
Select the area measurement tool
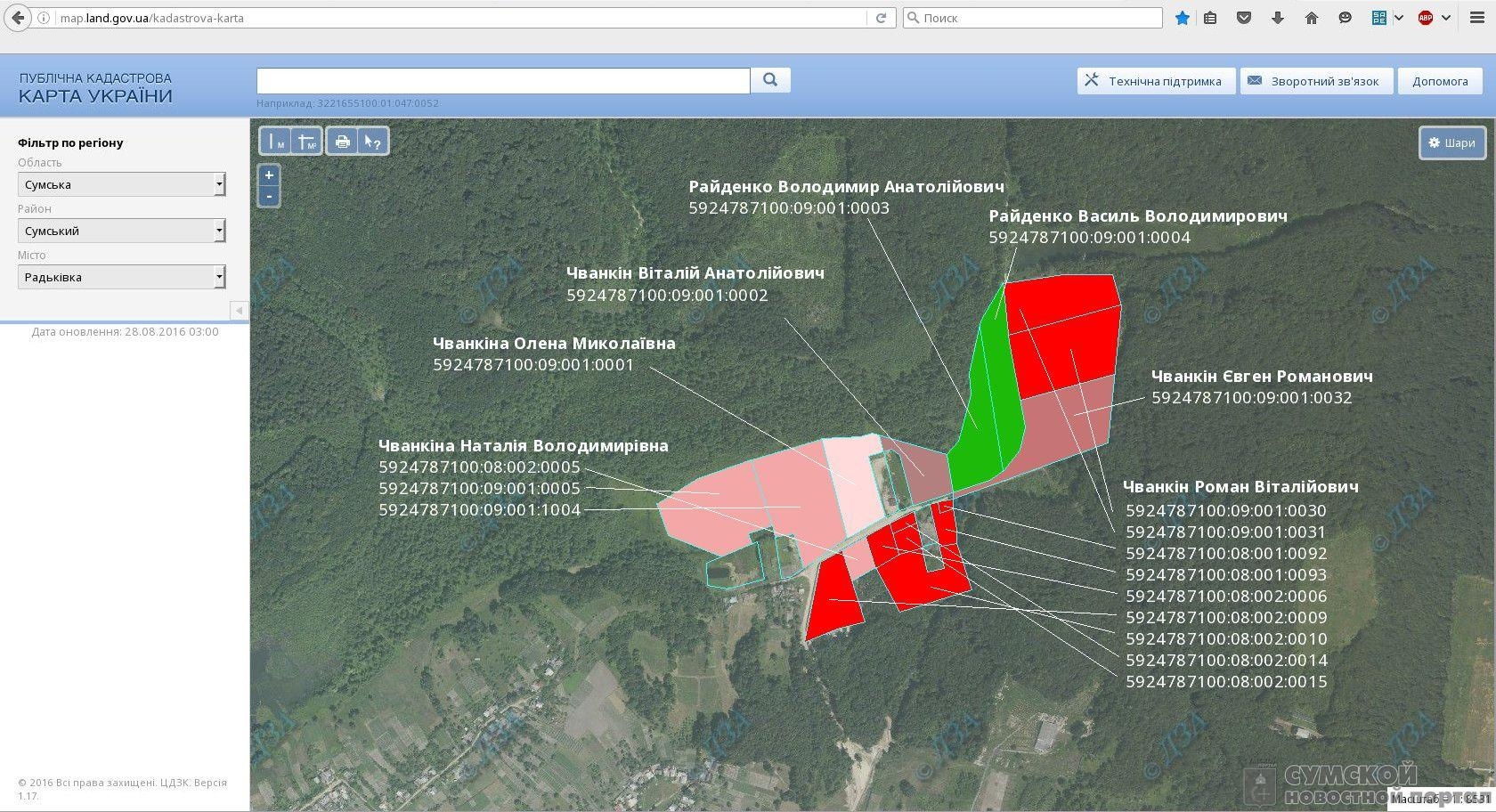[306, 142]
